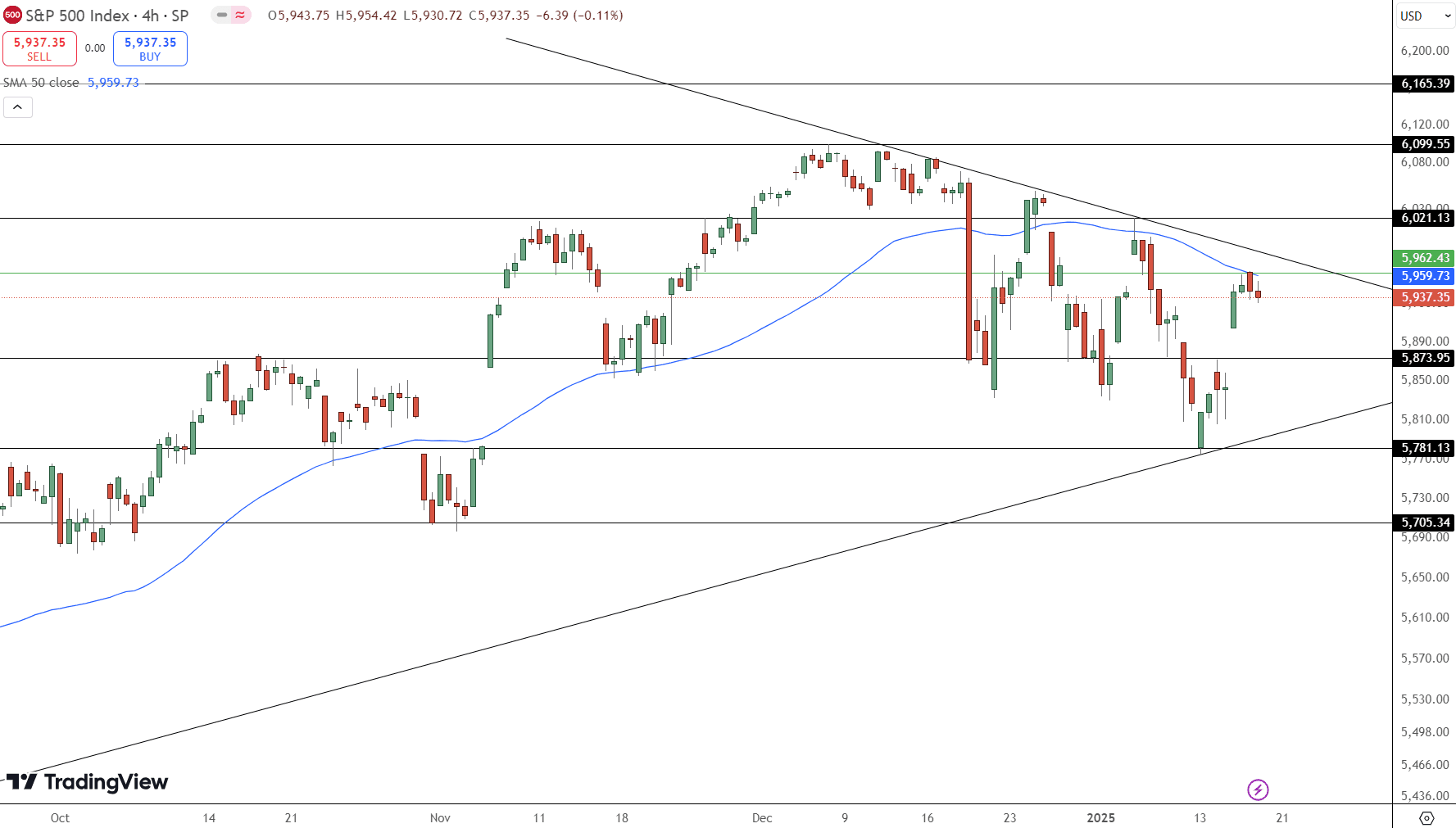Image resolution: width=1456 pixels, height=828 pixels.
Task: Select the 6,021.13 horizontal line price label
Action: pyautogui.click(x=1425, y=218)
